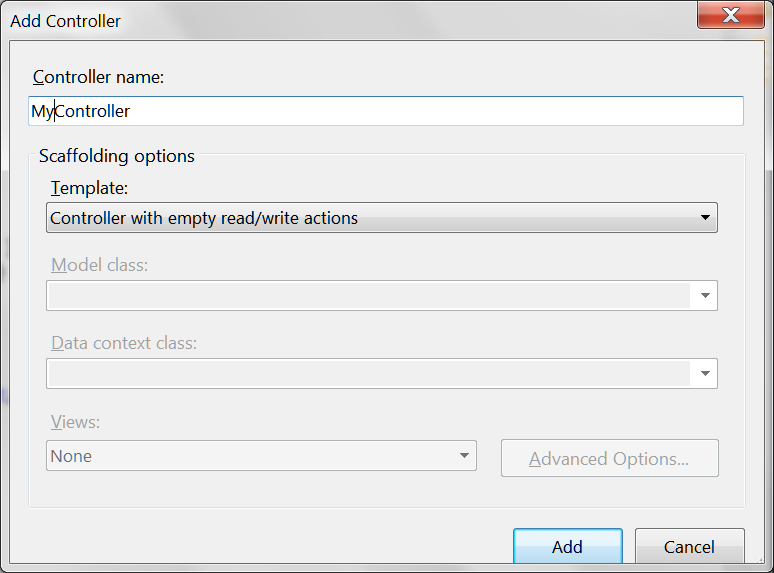
Task: Cancel the Add Controller dialog
Action: [x=689, y=547]
